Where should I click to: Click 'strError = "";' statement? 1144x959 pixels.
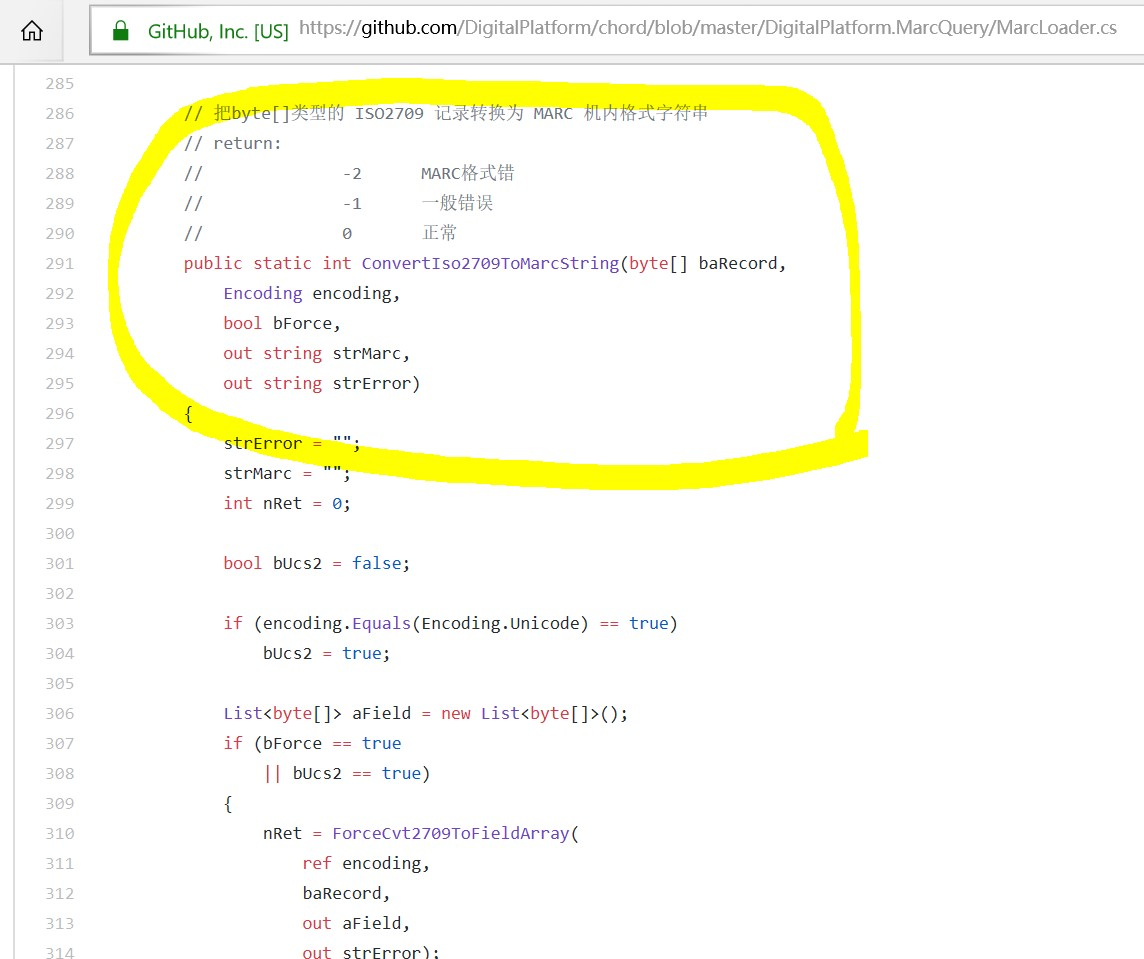coord(292,444)
